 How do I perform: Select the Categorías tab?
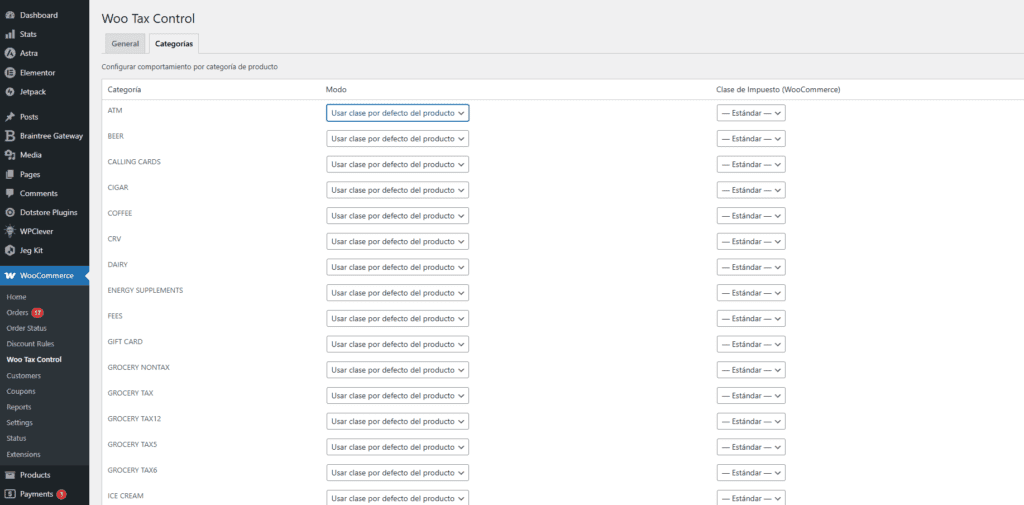click(174, 44)
